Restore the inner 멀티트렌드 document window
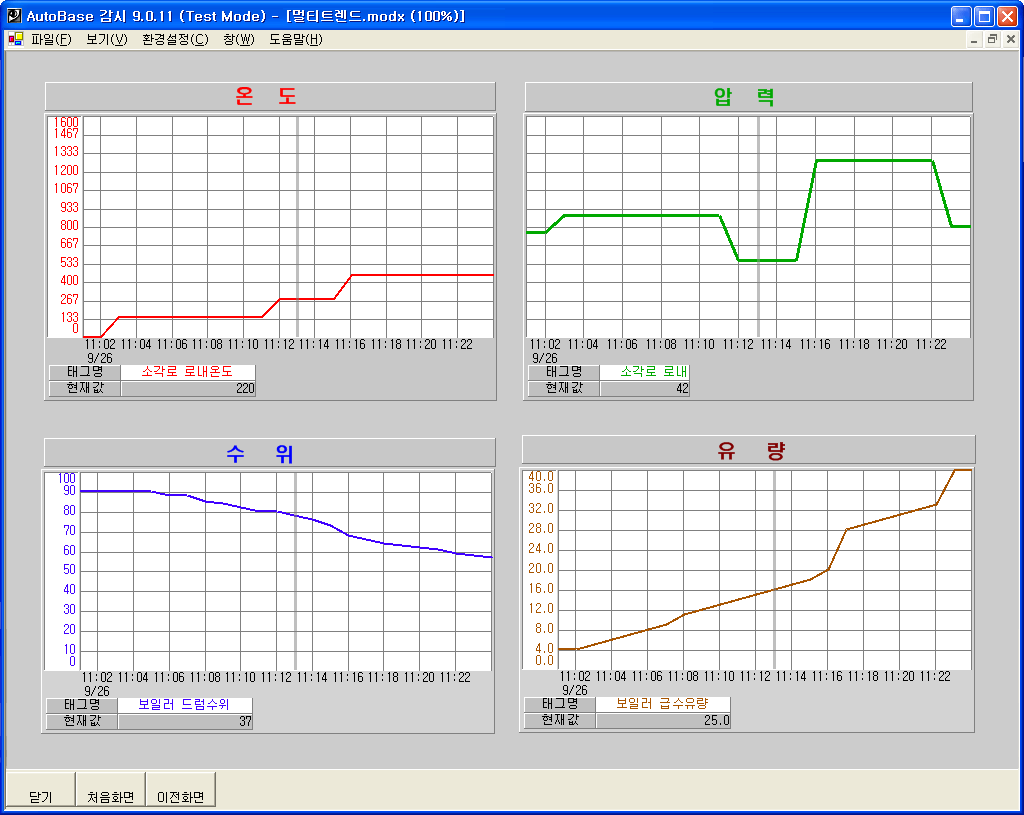The width and height of the screenshot is (1024, 815). tap(993, 39)
